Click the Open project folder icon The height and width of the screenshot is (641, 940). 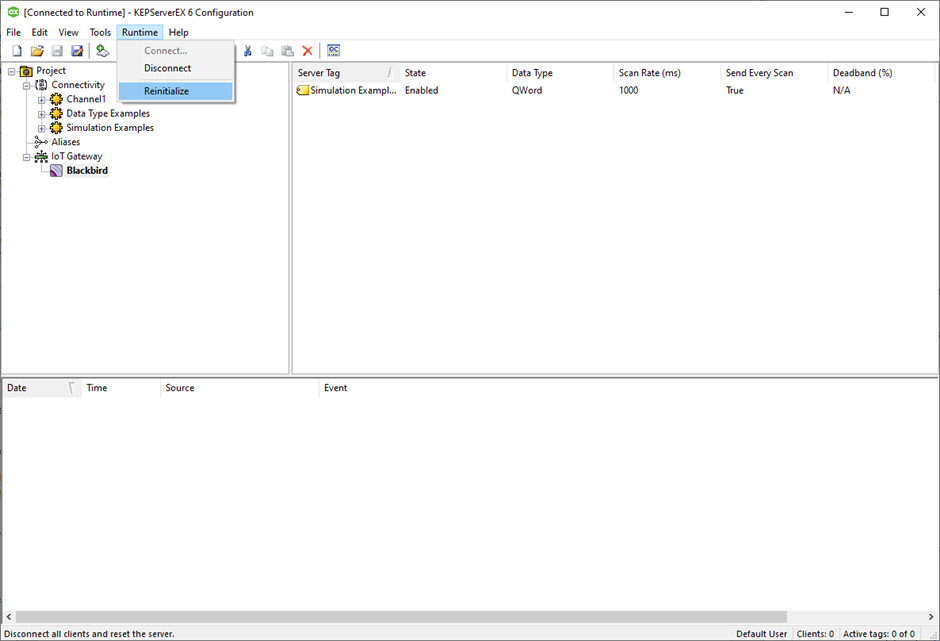[37, 51]
